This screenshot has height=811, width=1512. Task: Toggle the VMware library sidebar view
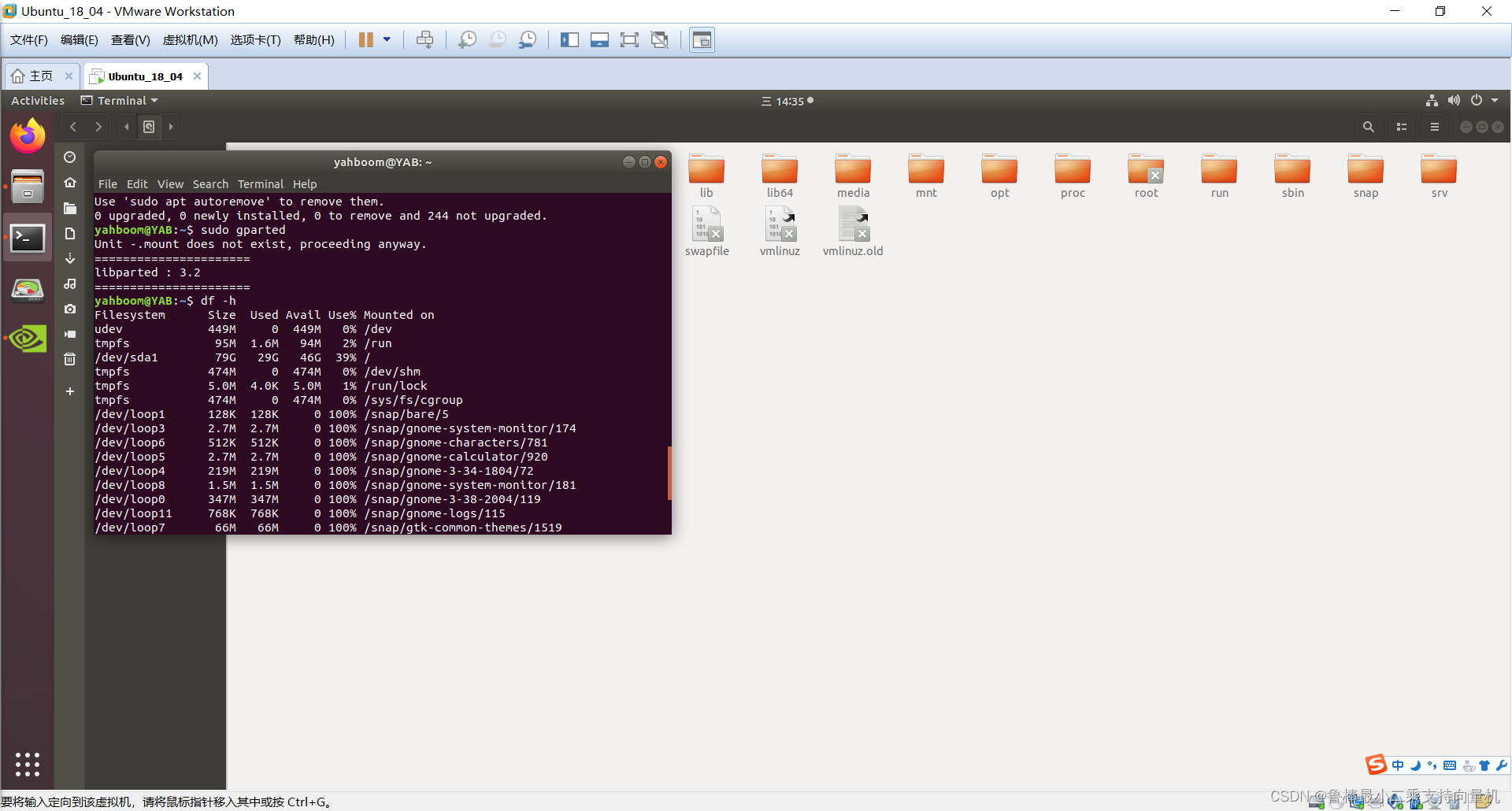pos(569,40)
